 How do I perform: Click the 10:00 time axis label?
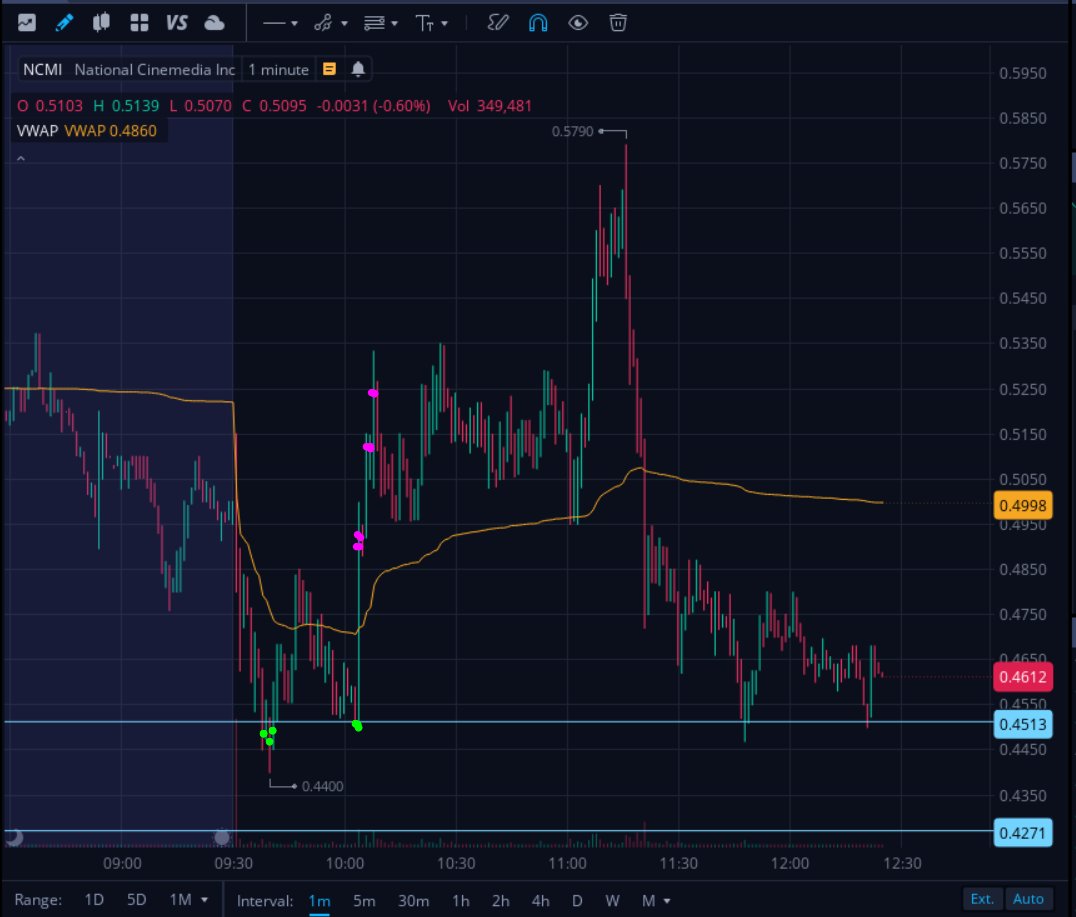click(344, 863)
